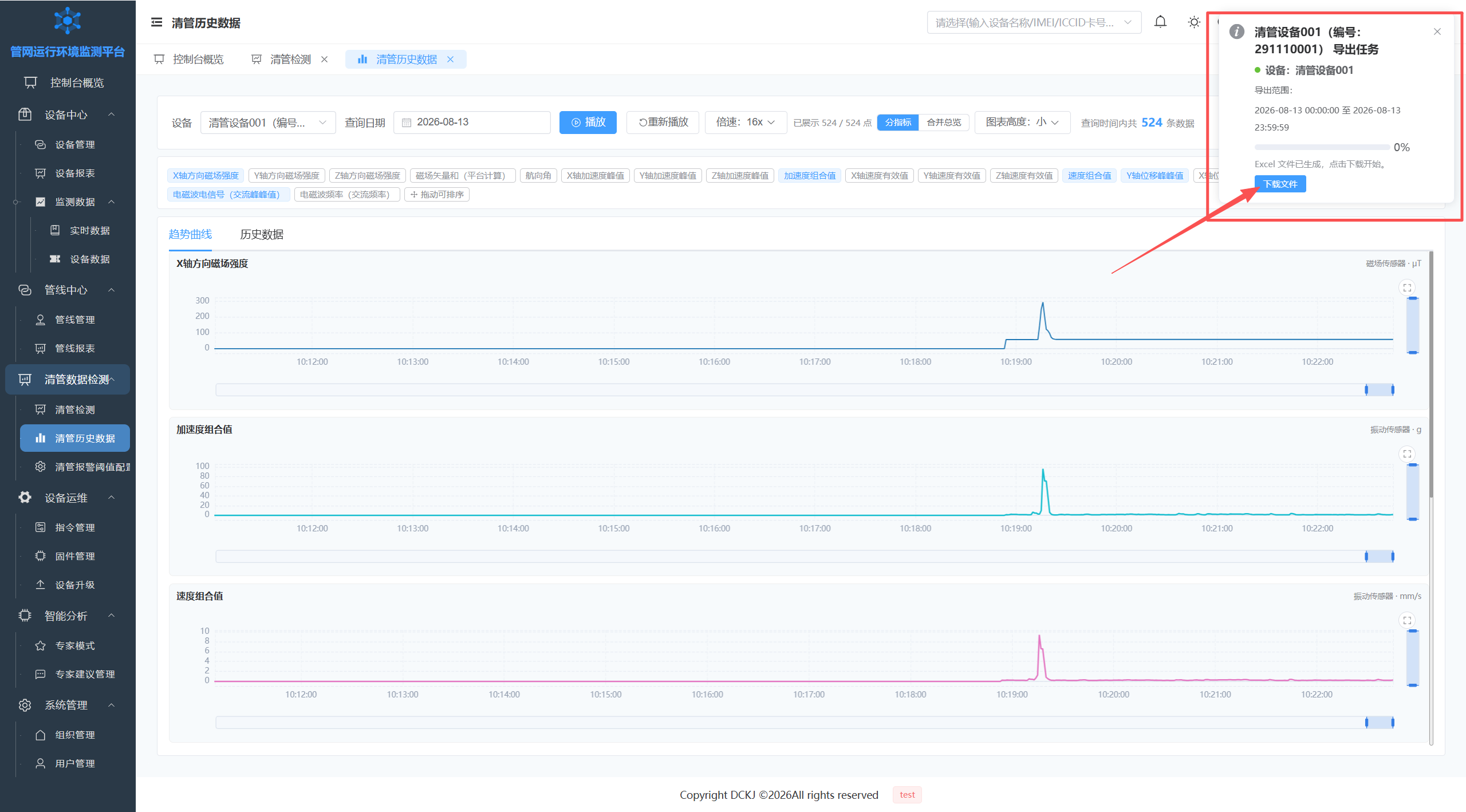Toggle the Y轴方向磁场强度 indicator tag
Screen dimensions: 1466x812
[x=287, y=175]
